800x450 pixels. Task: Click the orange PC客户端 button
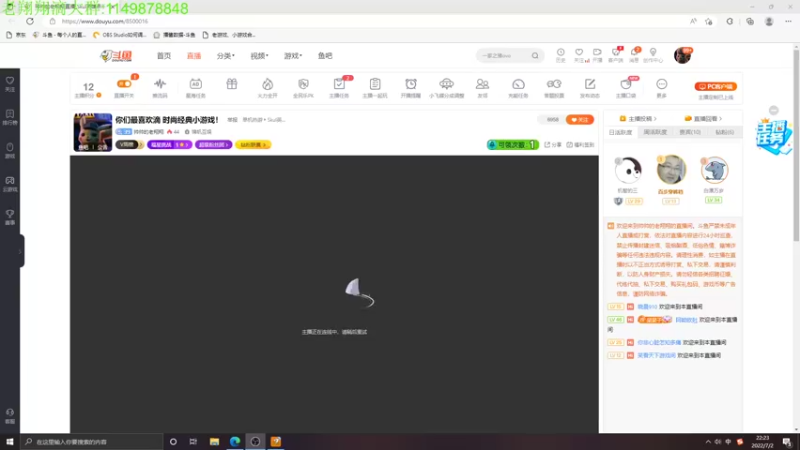715,87
